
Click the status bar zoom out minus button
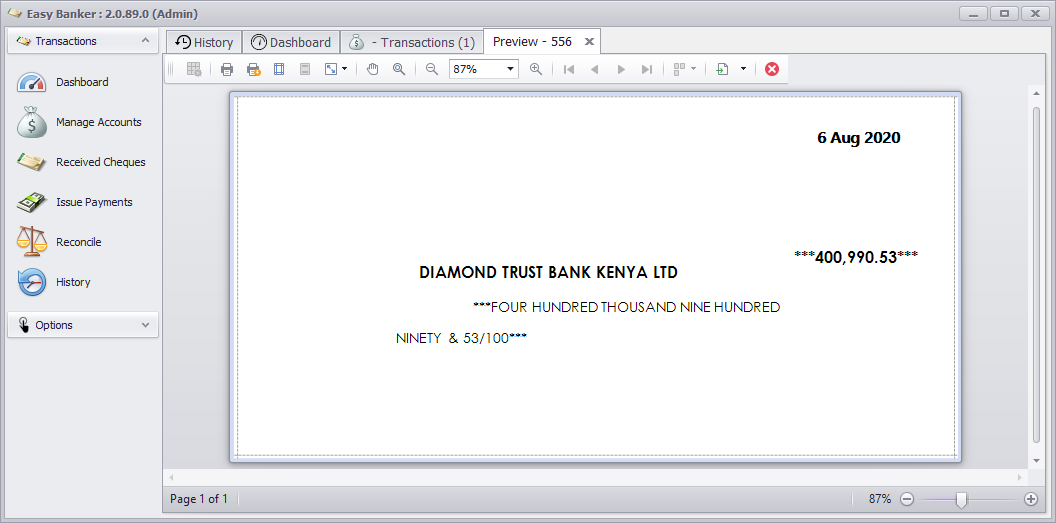click(907, 499)
